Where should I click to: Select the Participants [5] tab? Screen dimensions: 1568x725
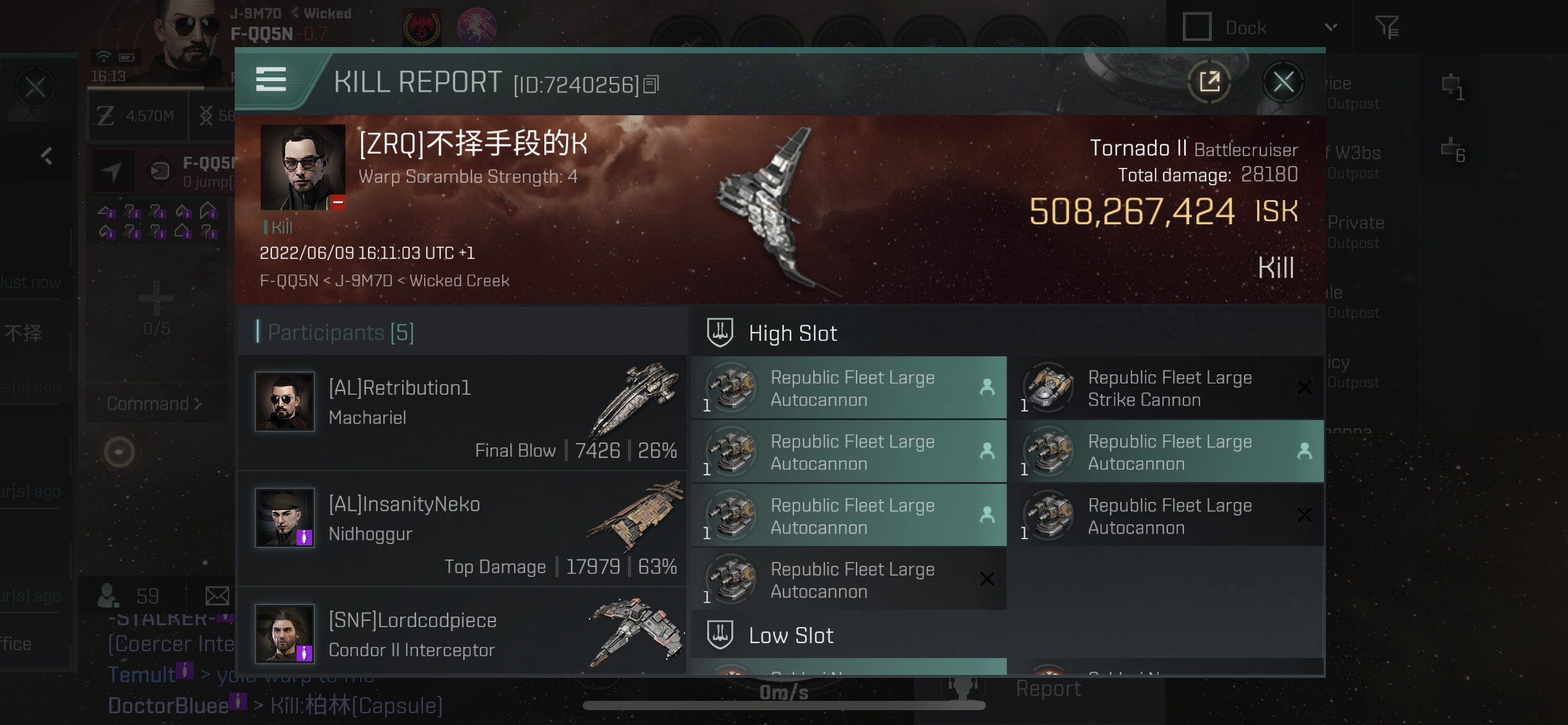[341, 333]
